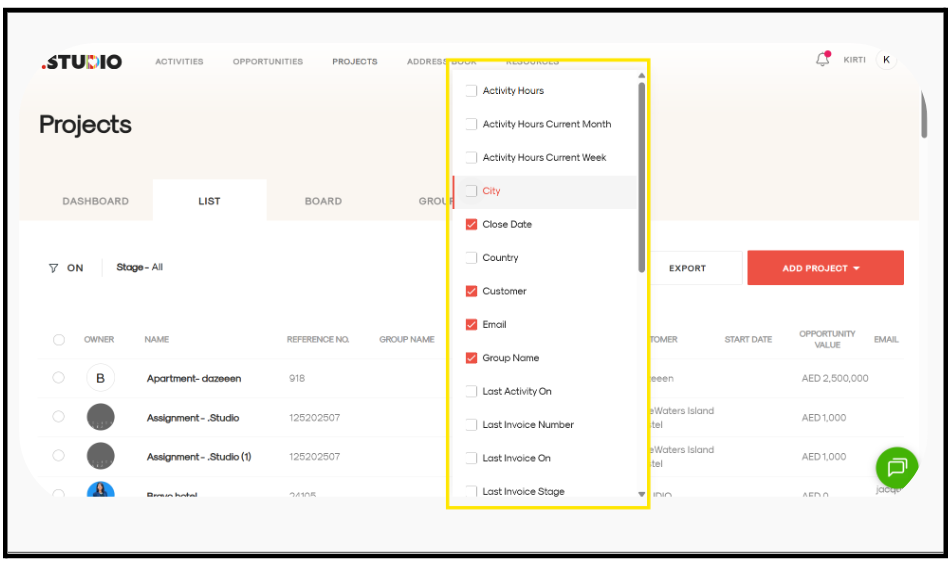
Task: Open the Activities navigation link
Action: (179, 62)
